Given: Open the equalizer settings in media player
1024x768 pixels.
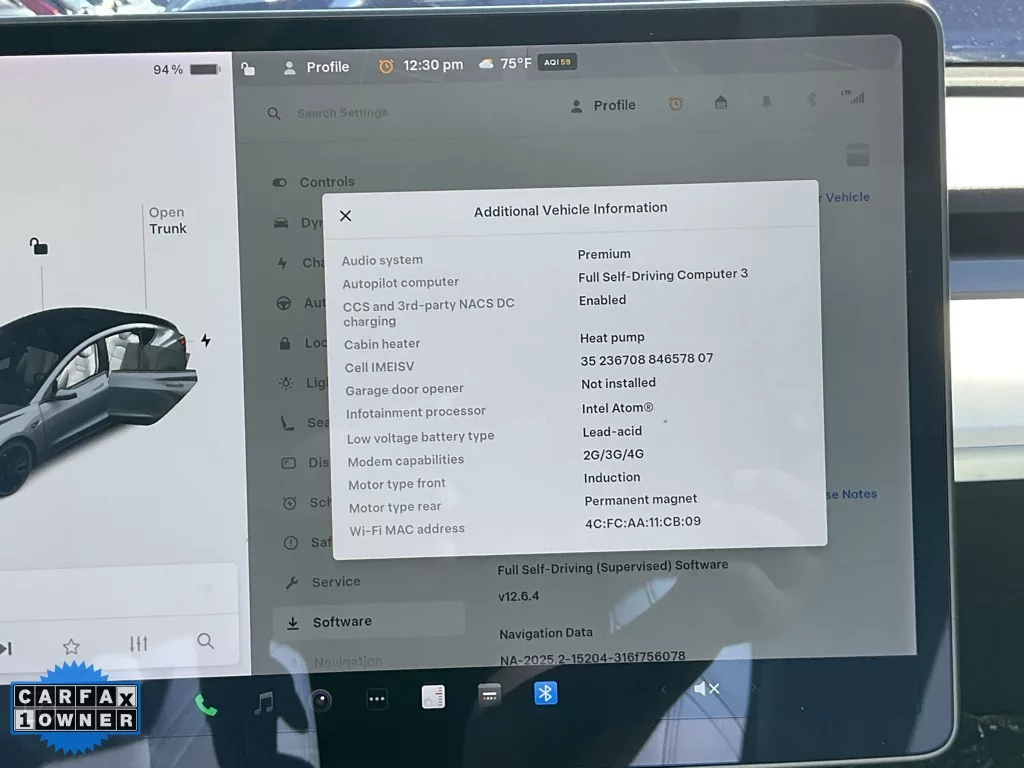Looking at the screenshot, I should (139, 644).
